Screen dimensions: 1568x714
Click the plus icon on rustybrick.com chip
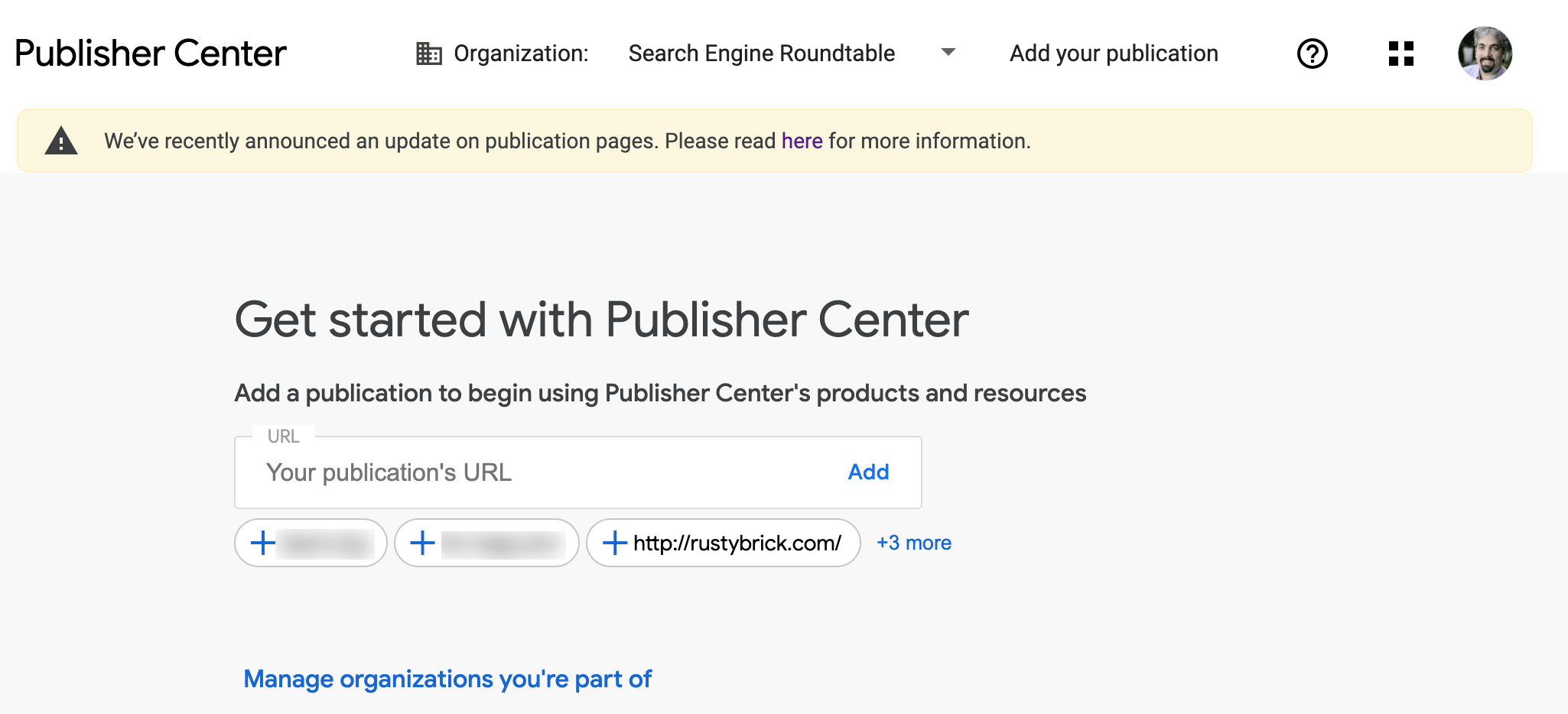[x=613, y=543]
